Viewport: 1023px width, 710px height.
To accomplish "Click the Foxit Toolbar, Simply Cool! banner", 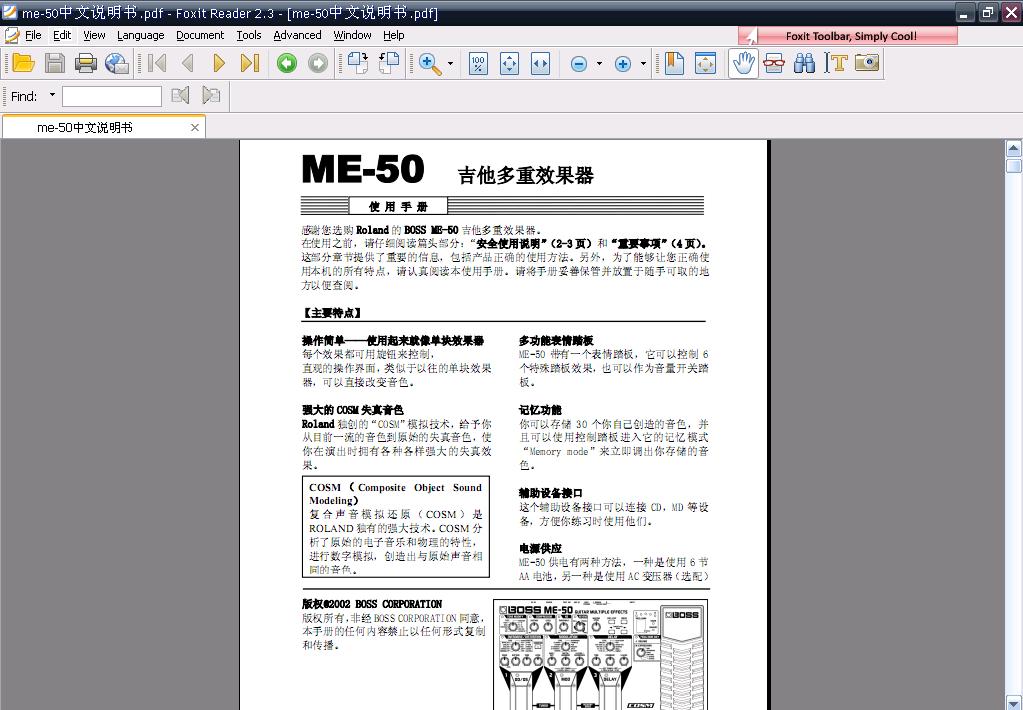I will pos(848,36).
